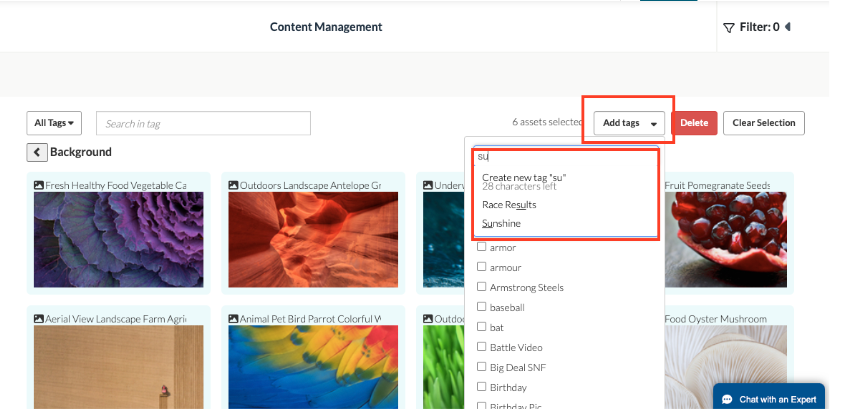This screenshot has height=410, width=850.
Task: Click chat bubble icon in Chat with an Expert
Action: pyautogui.click(x=727, y=400)
